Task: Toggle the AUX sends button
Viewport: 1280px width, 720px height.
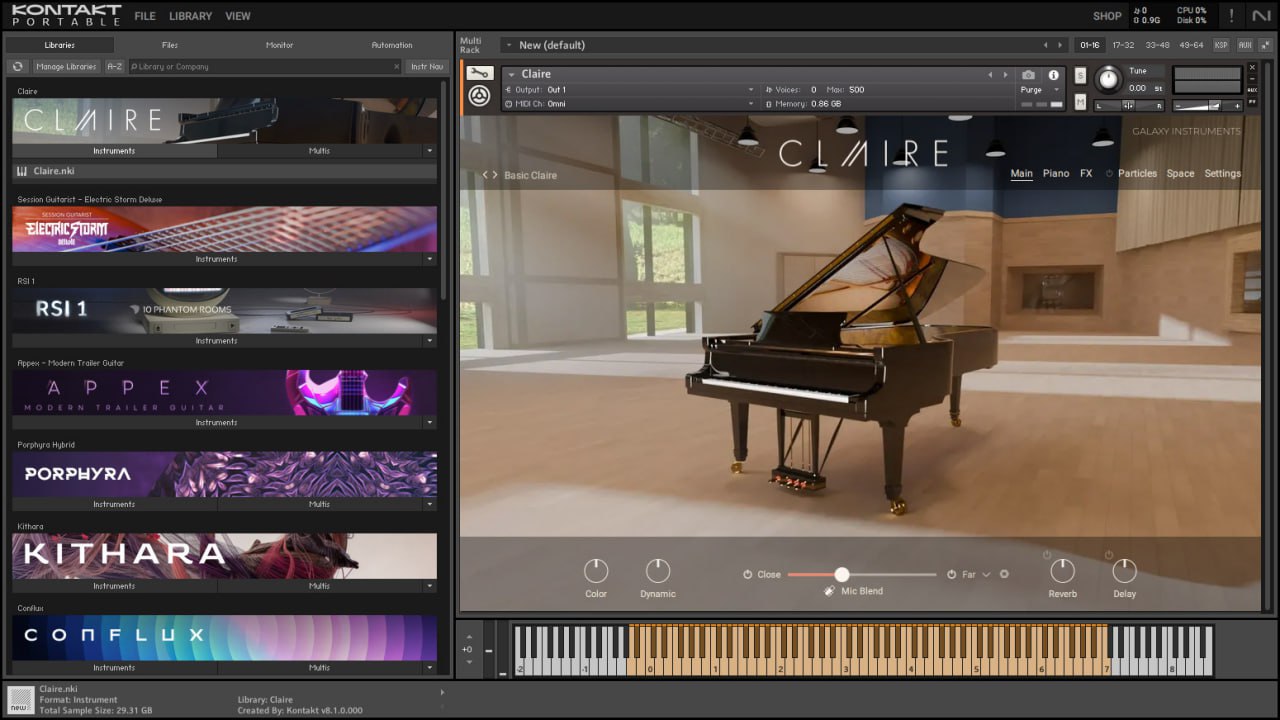Action: click(1245, 45)
